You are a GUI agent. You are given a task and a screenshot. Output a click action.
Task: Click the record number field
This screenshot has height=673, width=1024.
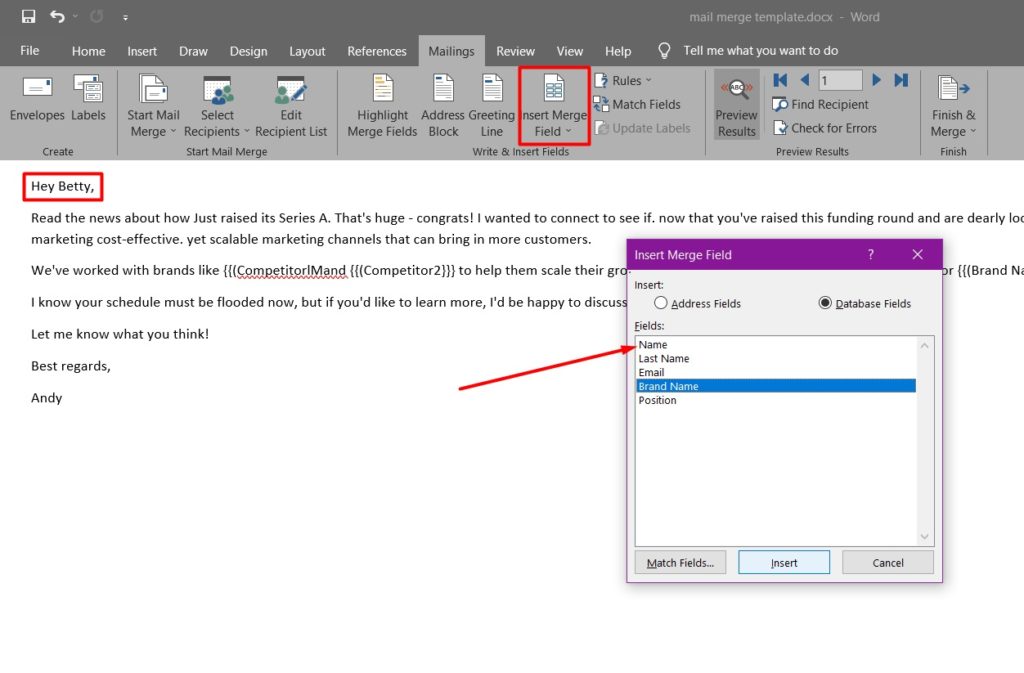[x=840, y=80]
